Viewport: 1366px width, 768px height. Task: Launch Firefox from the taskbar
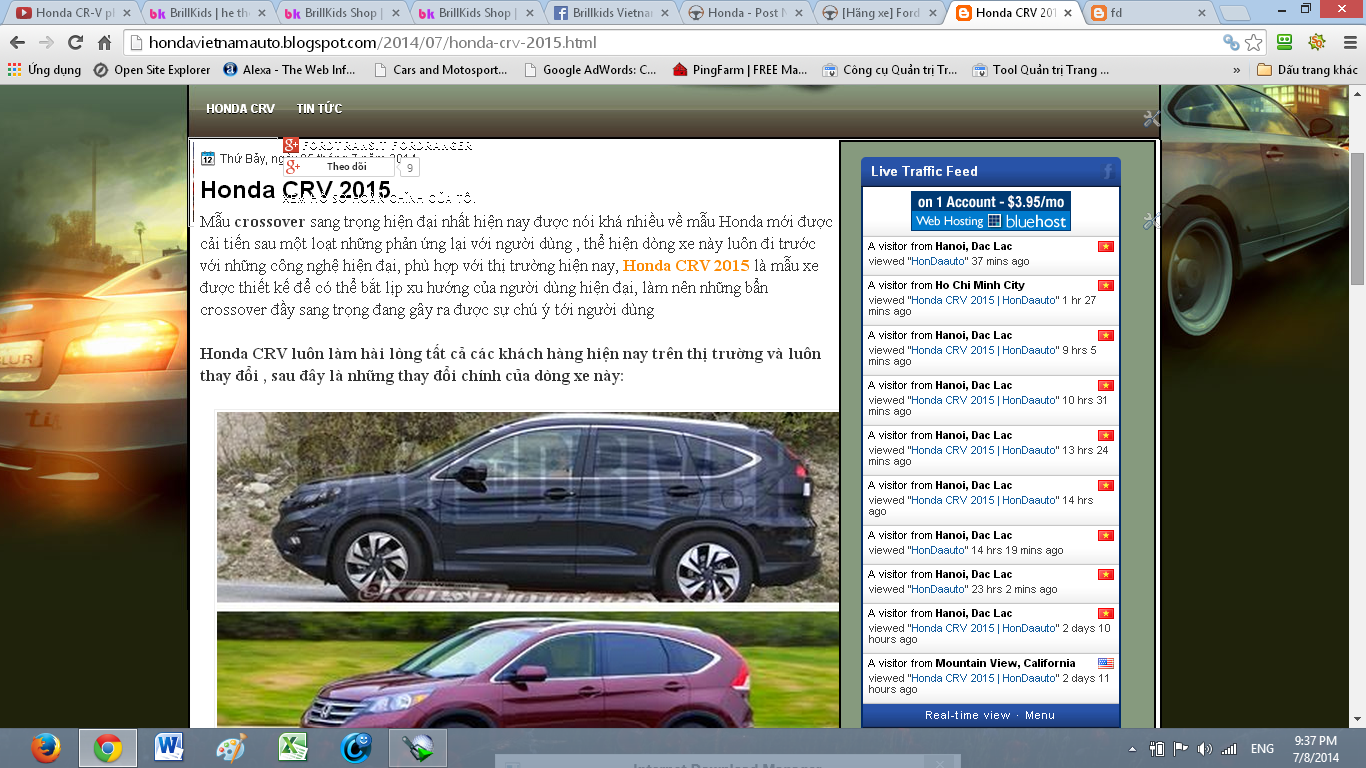pos(45,748)
